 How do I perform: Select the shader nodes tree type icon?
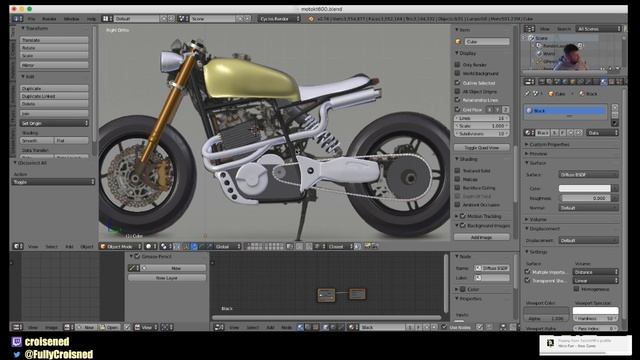click(x=300, y=327)
